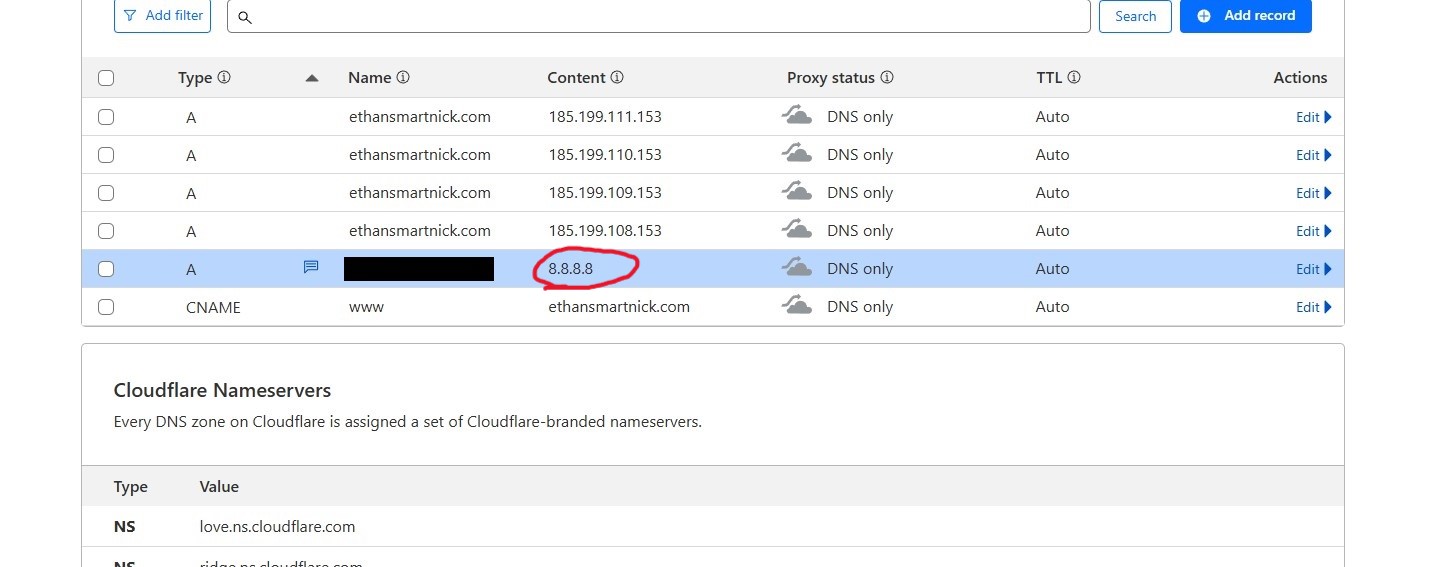Click proxy cloud icon for www CNAME
Image resolution: width=1445 pixels, height=567 pixels.
tap(796, 306)
